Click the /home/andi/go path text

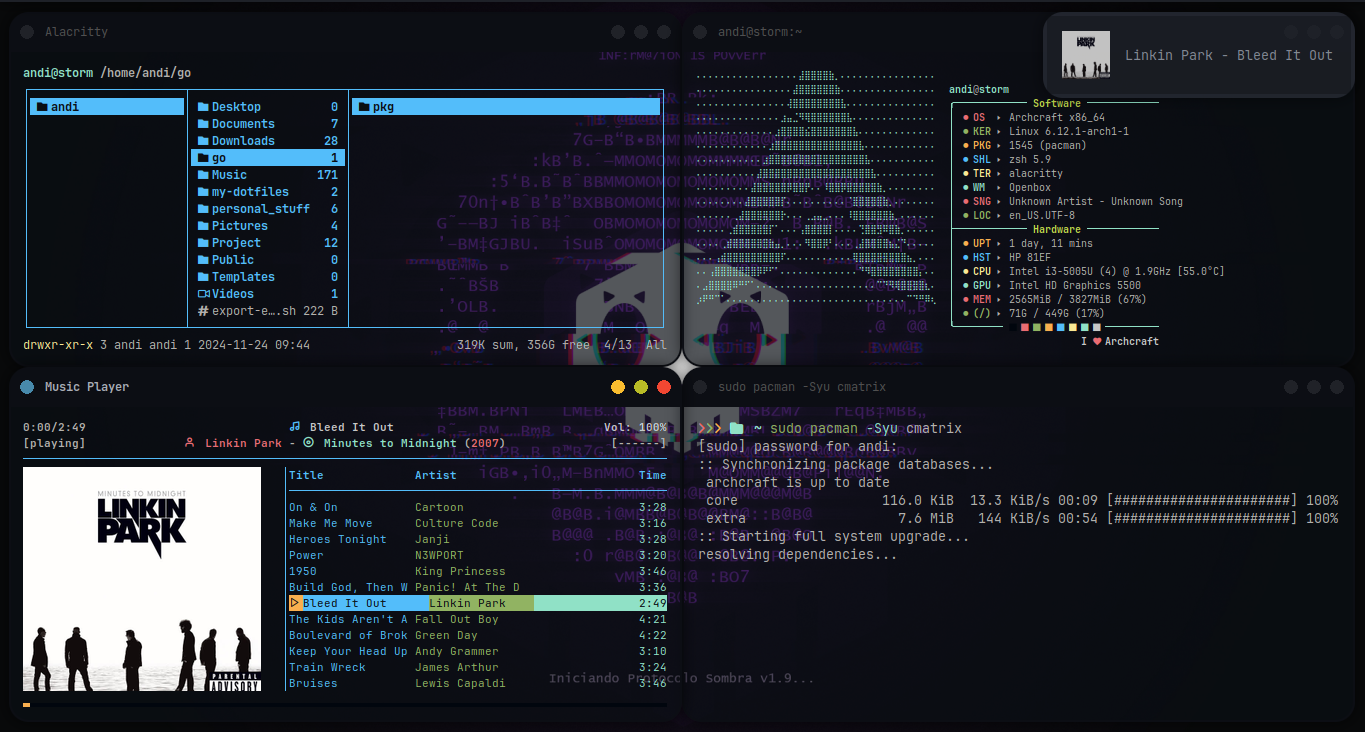[146, 73]
